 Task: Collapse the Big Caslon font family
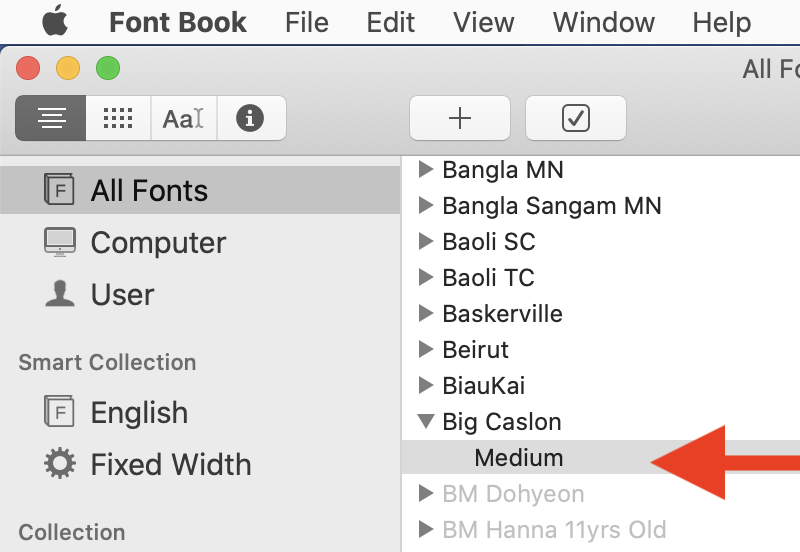coord(426,421)
